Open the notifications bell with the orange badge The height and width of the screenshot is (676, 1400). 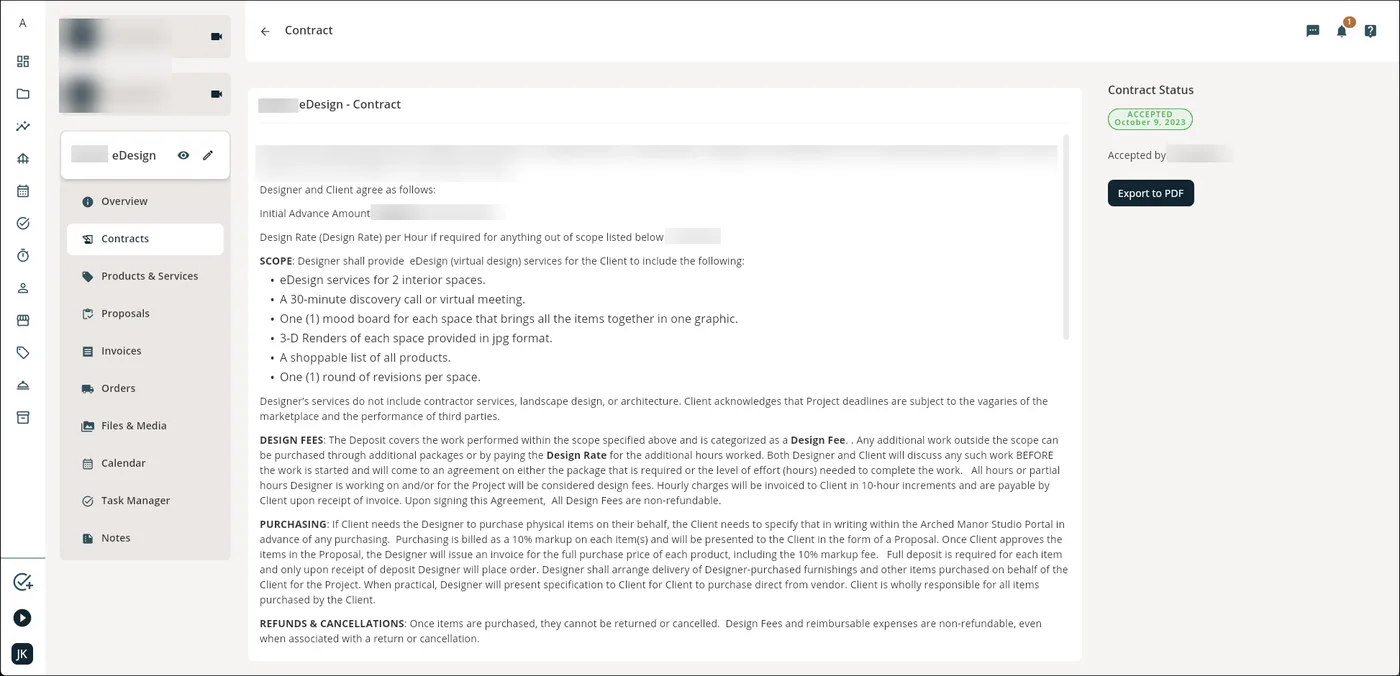coord(1341,32)
